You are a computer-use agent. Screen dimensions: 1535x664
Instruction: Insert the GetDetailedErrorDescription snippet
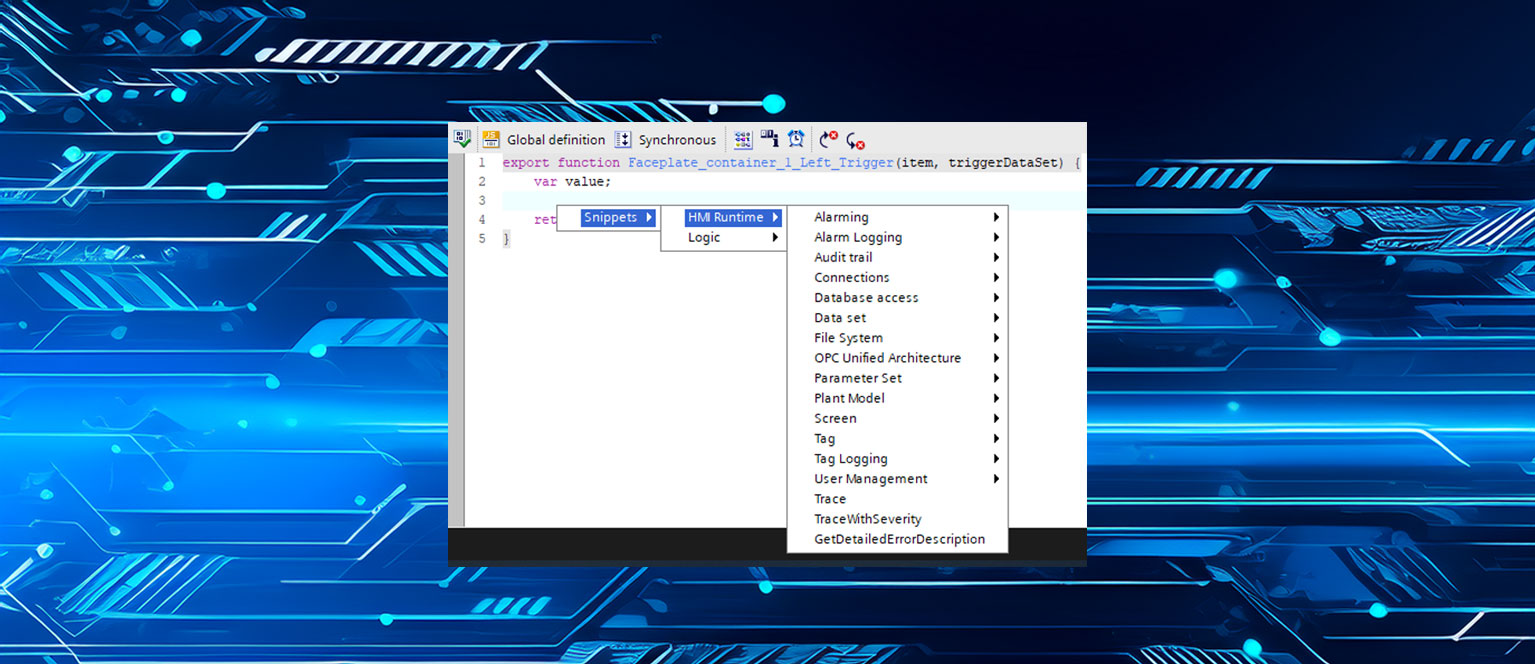(x=898, y=539)
